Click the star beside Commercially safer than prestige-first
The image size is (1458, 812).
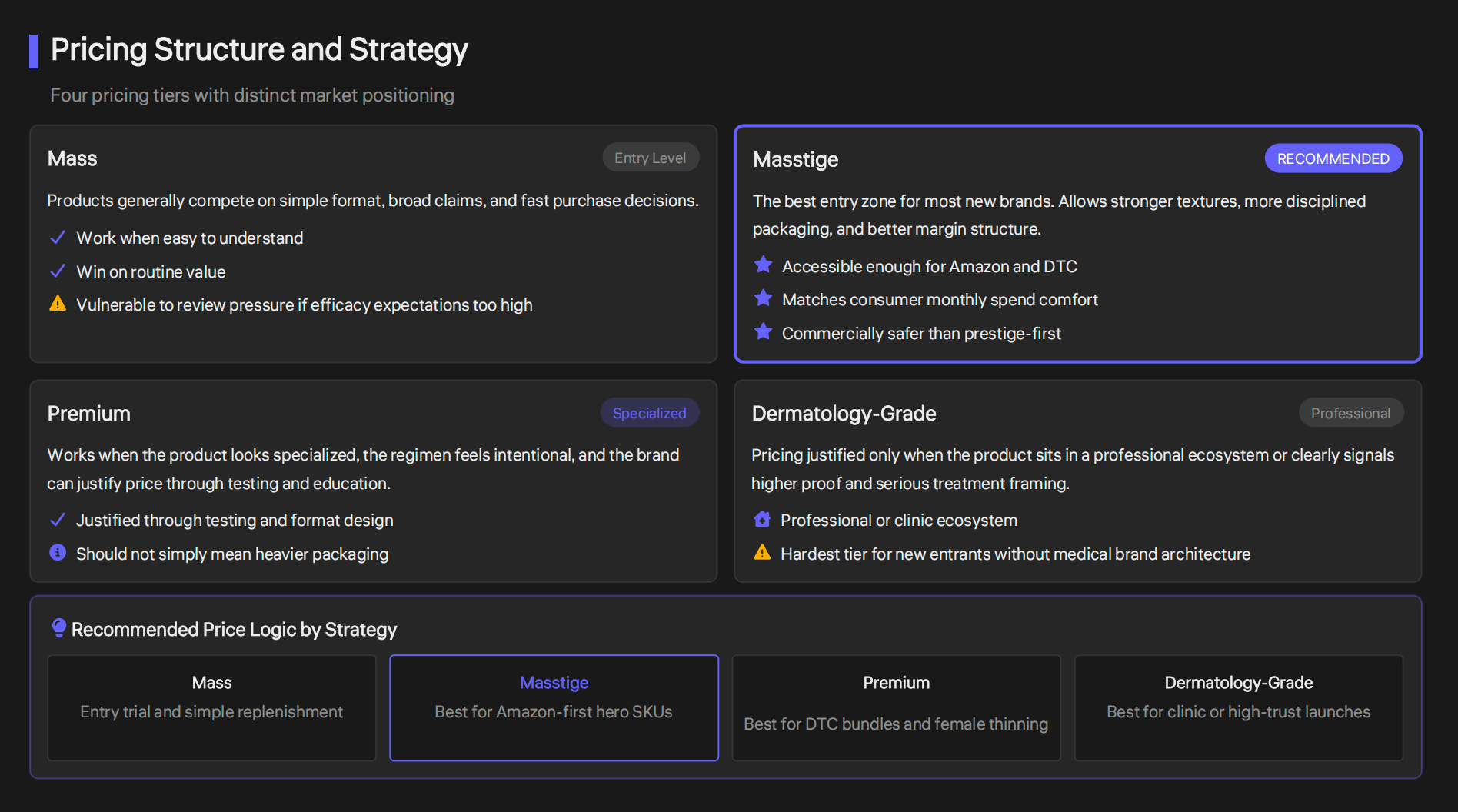[762, 331]
